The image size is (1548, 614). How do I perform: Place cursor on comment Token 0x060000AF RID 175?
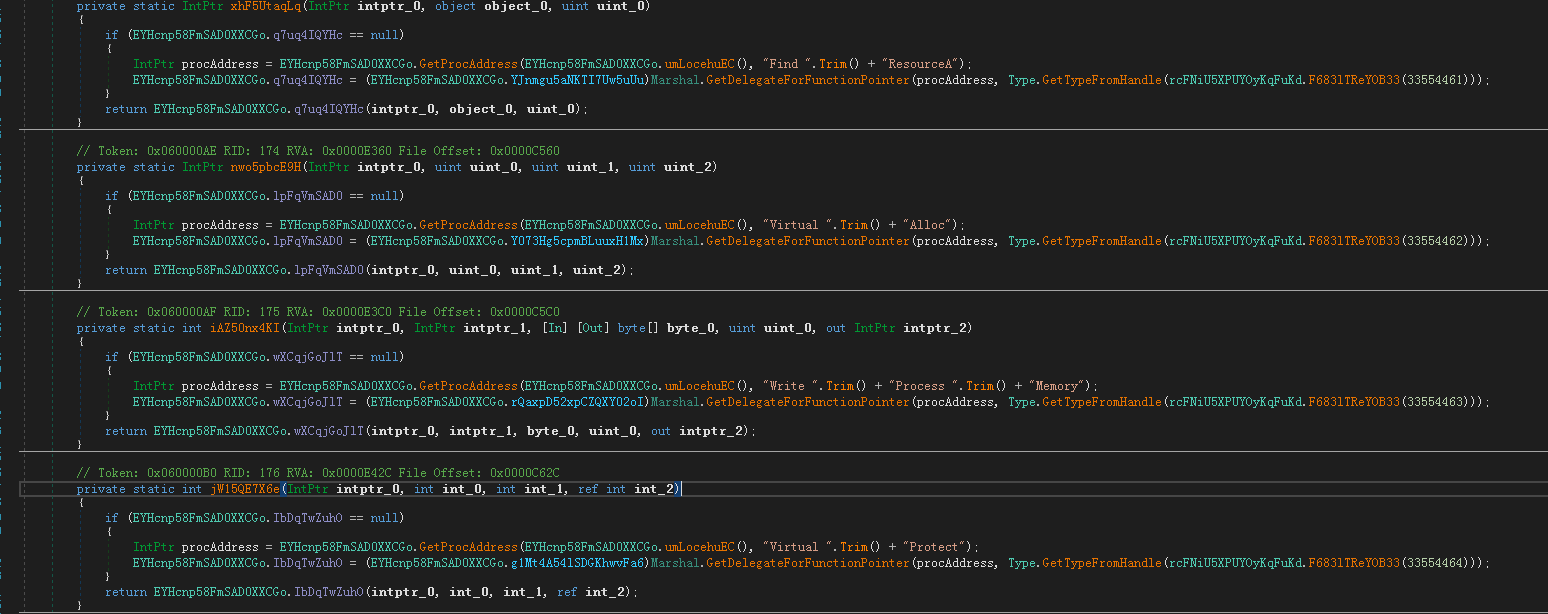pos(318,312)
